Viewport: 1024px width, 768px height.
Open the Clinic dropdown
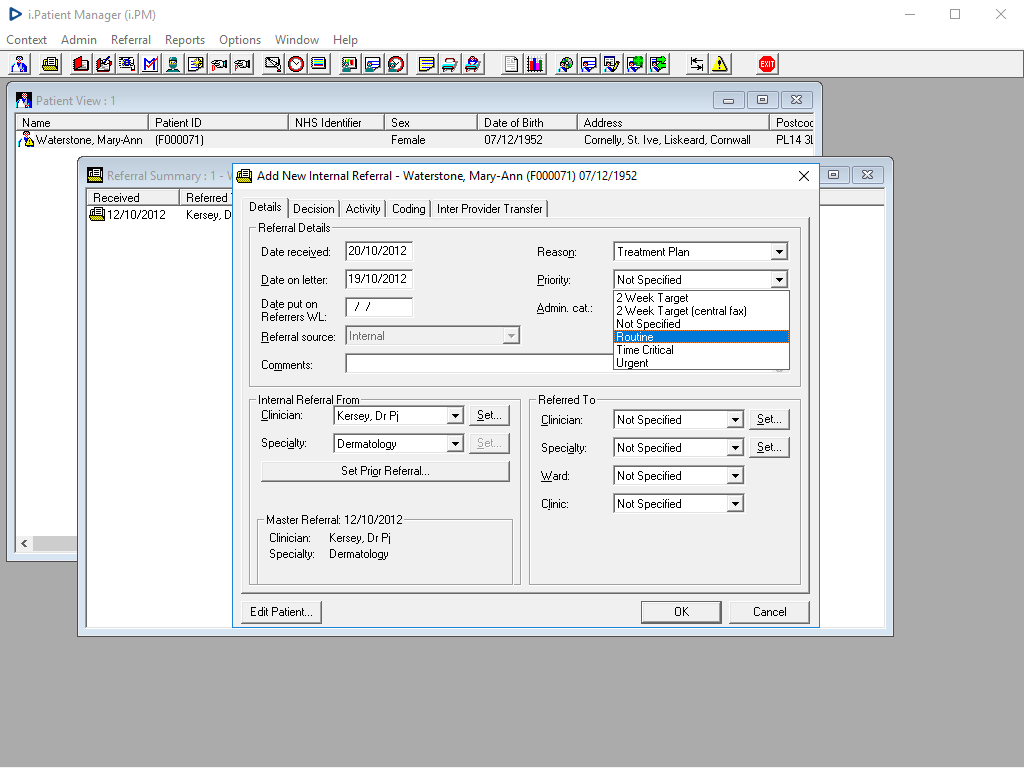735,504
